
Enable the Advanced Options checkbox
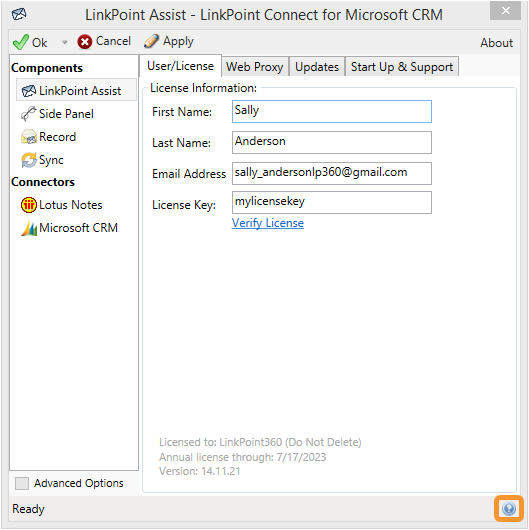coord(22,483)
